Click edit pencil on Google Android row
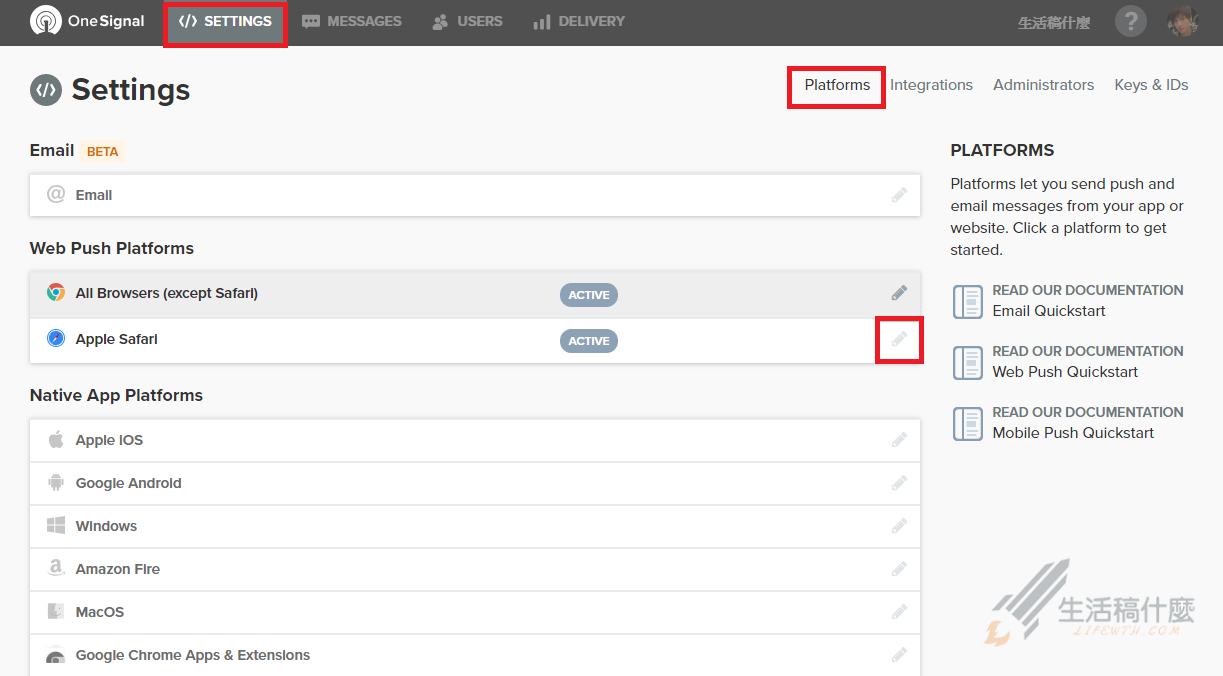The width and height of the screenshot is (1223, 676). [899, 483]
